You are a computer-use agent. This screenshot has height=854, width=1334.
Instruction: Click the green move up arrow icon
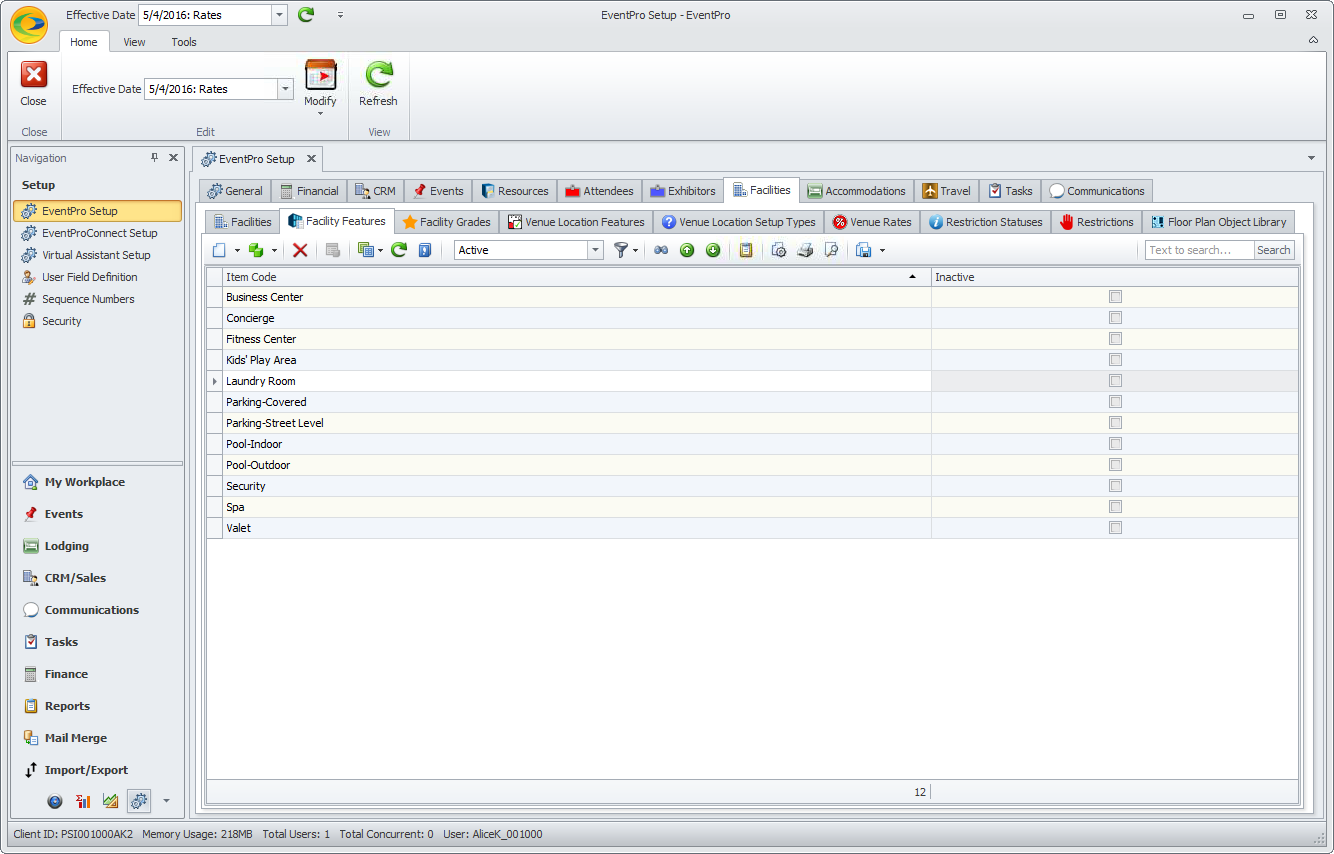click(x=687, y=250)
